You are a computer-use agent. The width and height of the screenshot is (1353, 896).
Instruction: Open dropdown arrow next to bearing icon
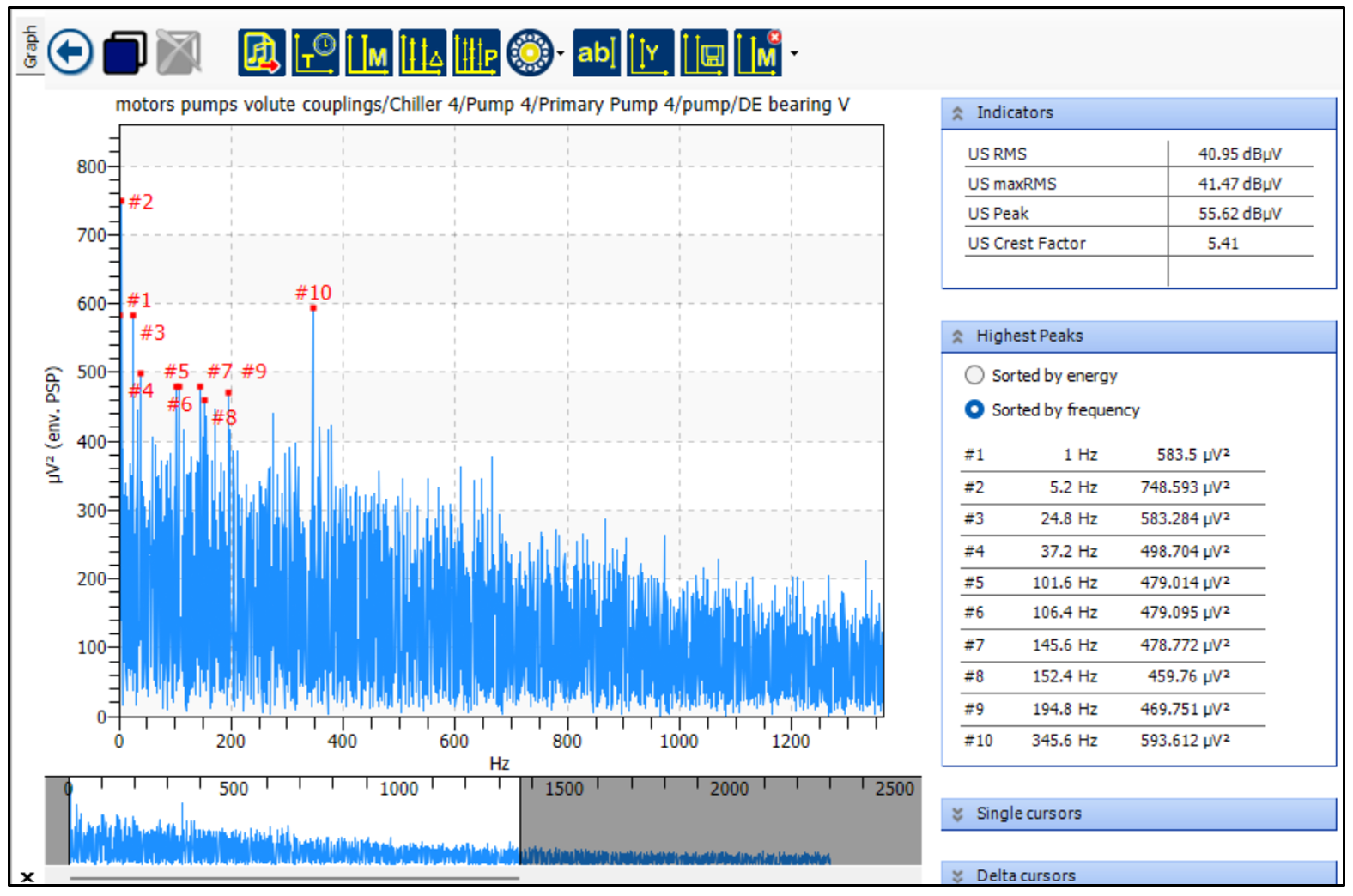pyautogui.click(x=561, y=53)
